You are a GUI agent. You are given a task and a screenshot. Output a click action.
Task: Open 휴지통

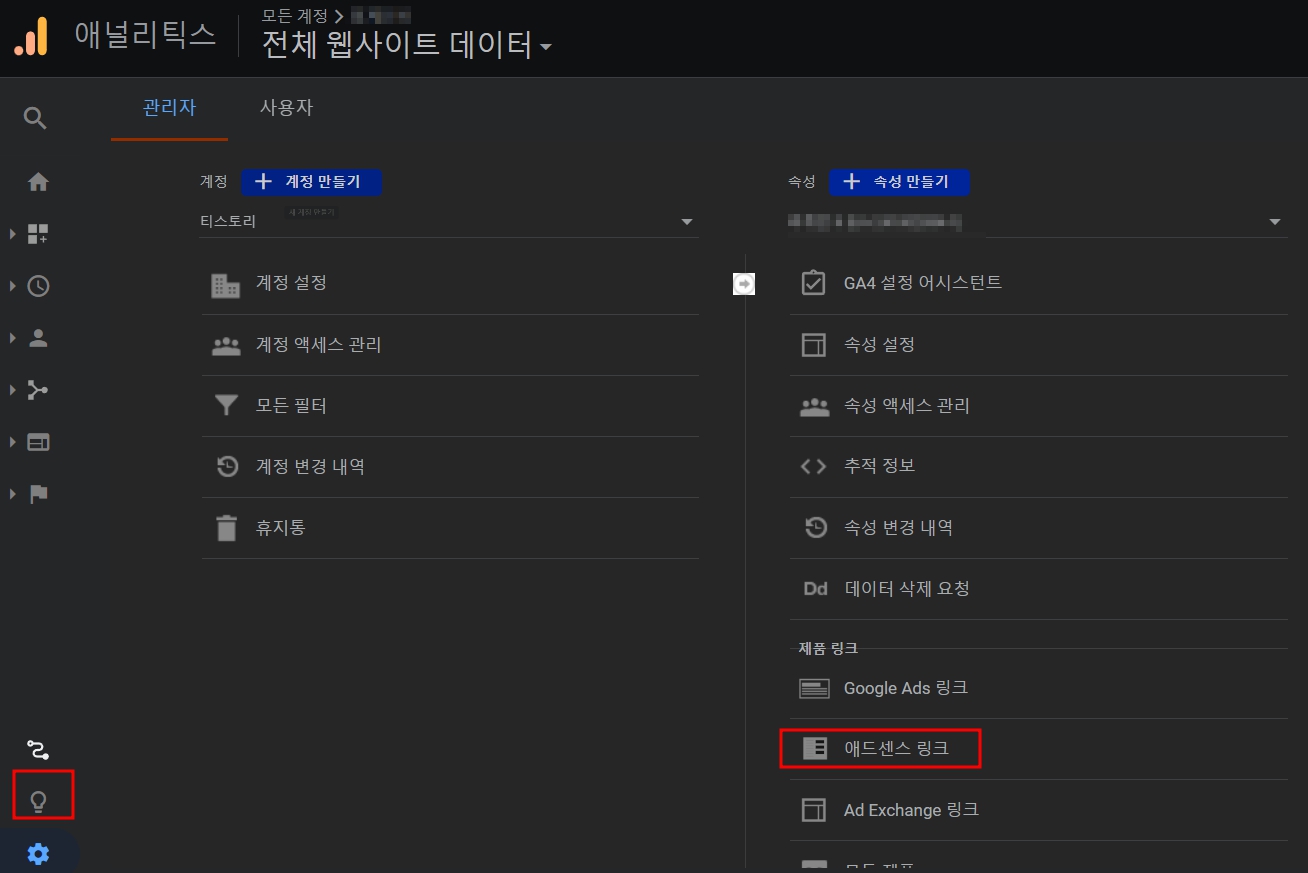pyautogui.click(x=450, y=528)
